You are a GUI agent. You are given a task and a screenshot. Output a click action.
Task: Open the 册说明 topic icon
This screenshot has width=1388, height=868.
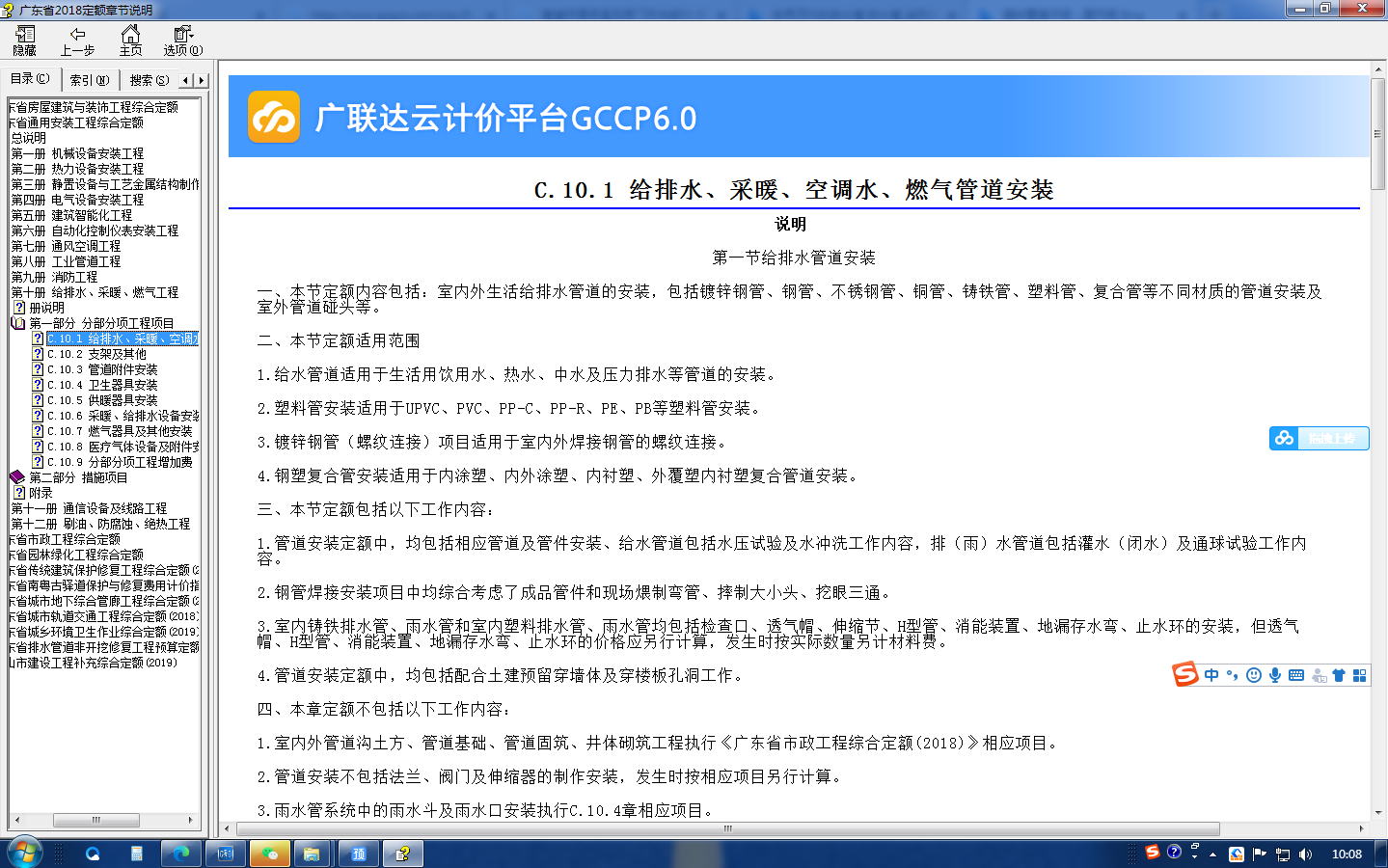point(19,308)
